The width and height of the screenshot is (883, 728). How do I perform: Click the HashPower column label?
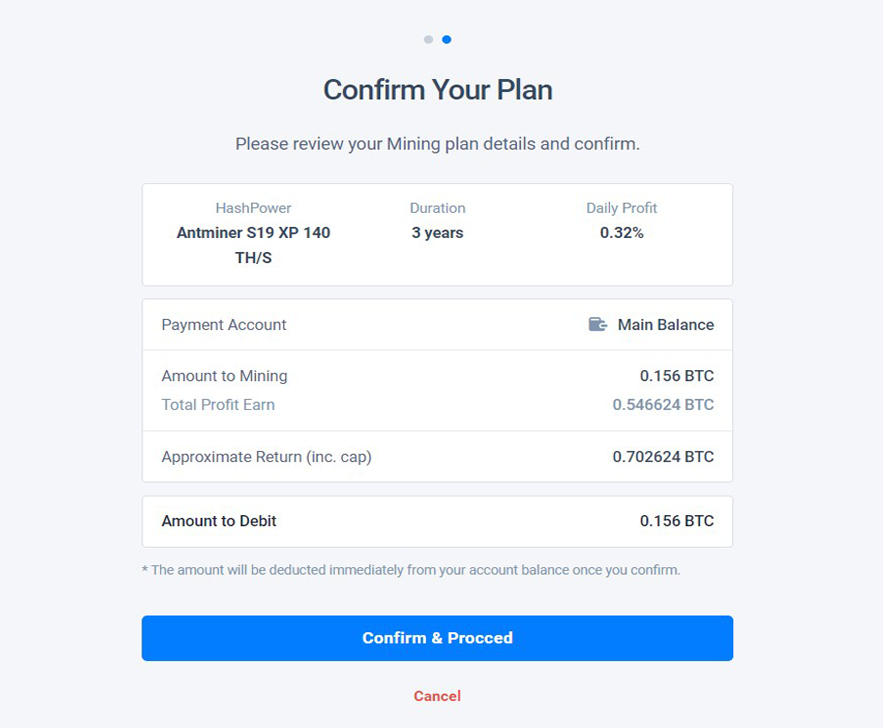[x=253, y=208]
